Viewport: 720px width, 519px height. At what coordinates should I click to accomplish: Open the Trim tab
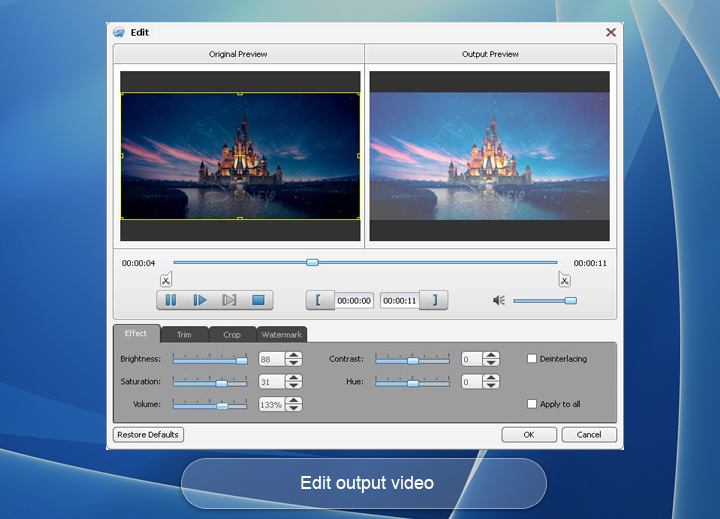(x=185, y=334)
